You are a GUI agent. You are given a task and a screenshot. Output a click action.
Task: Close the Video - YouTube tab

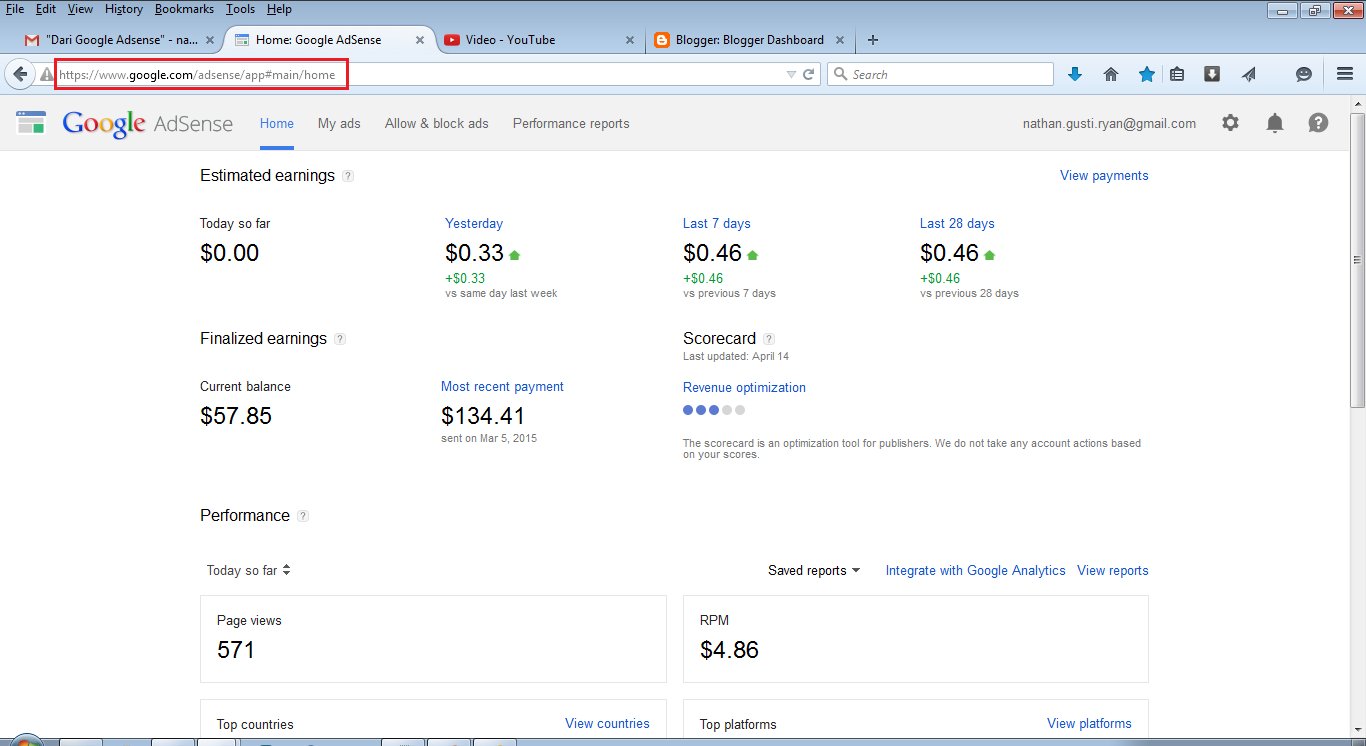click(629, 40)
